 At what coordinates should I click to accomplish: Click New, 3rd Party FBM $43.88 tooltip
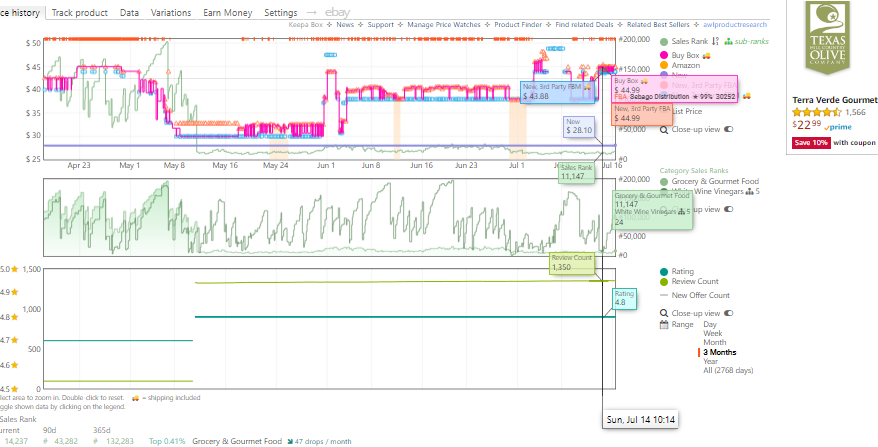coord(557,92)
